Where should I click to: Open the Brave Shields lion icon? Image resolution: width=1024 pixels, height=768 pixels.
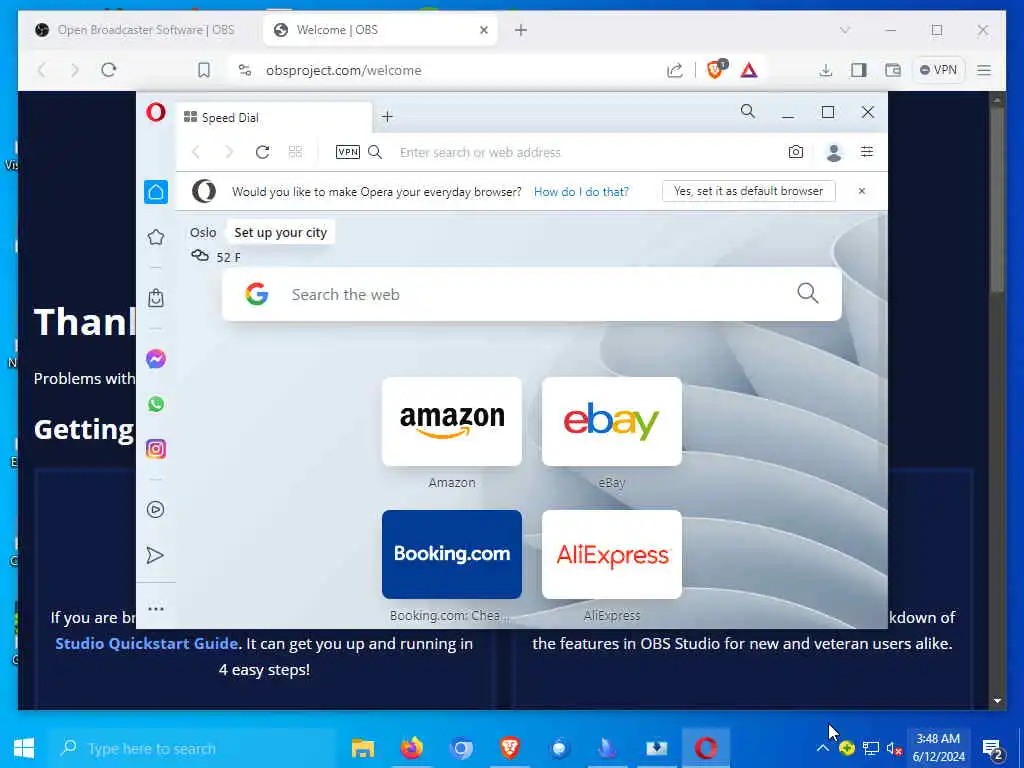pos(716,69)
